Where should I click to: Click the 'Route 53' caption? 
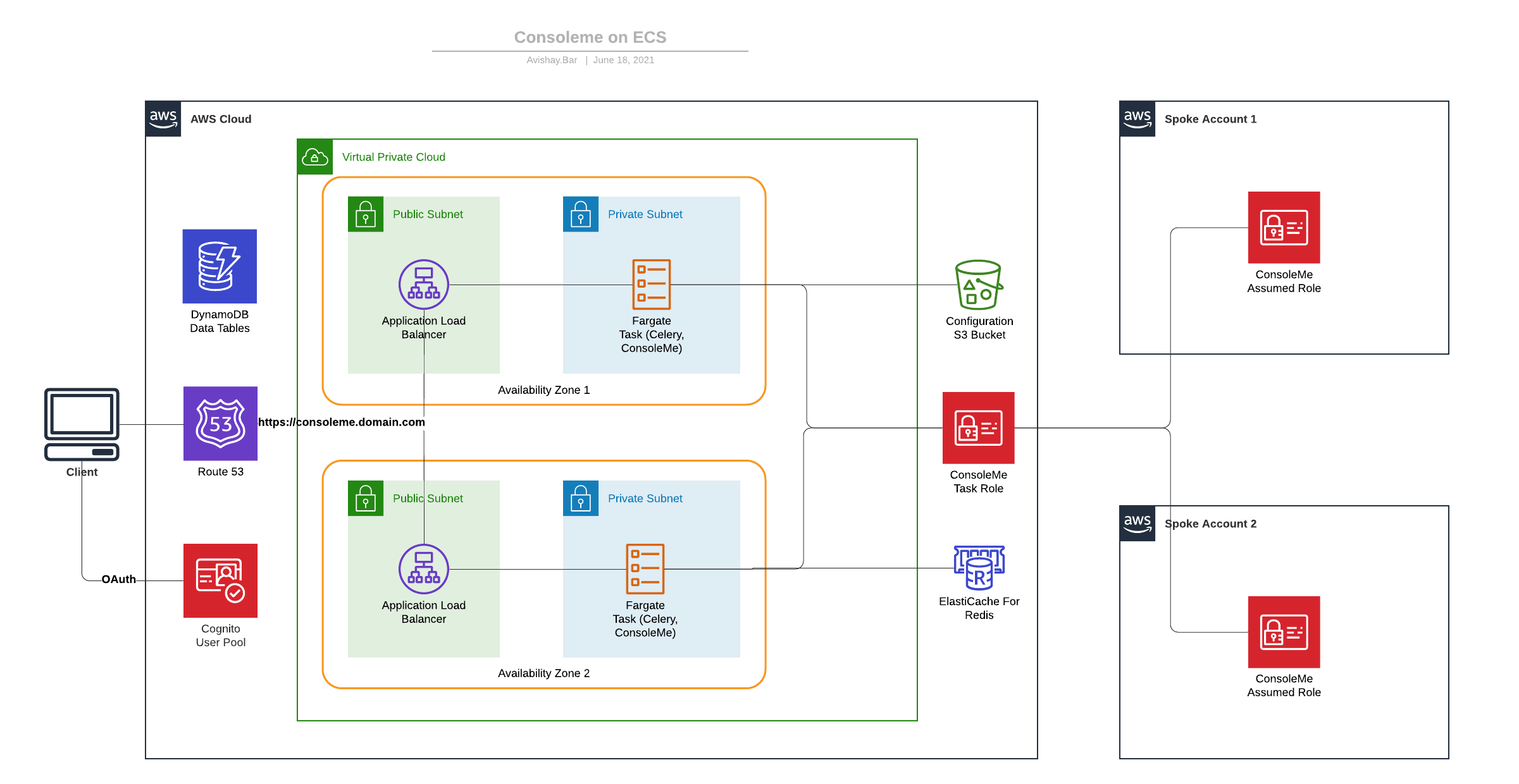pyautogui.click(x=221, y=472)
